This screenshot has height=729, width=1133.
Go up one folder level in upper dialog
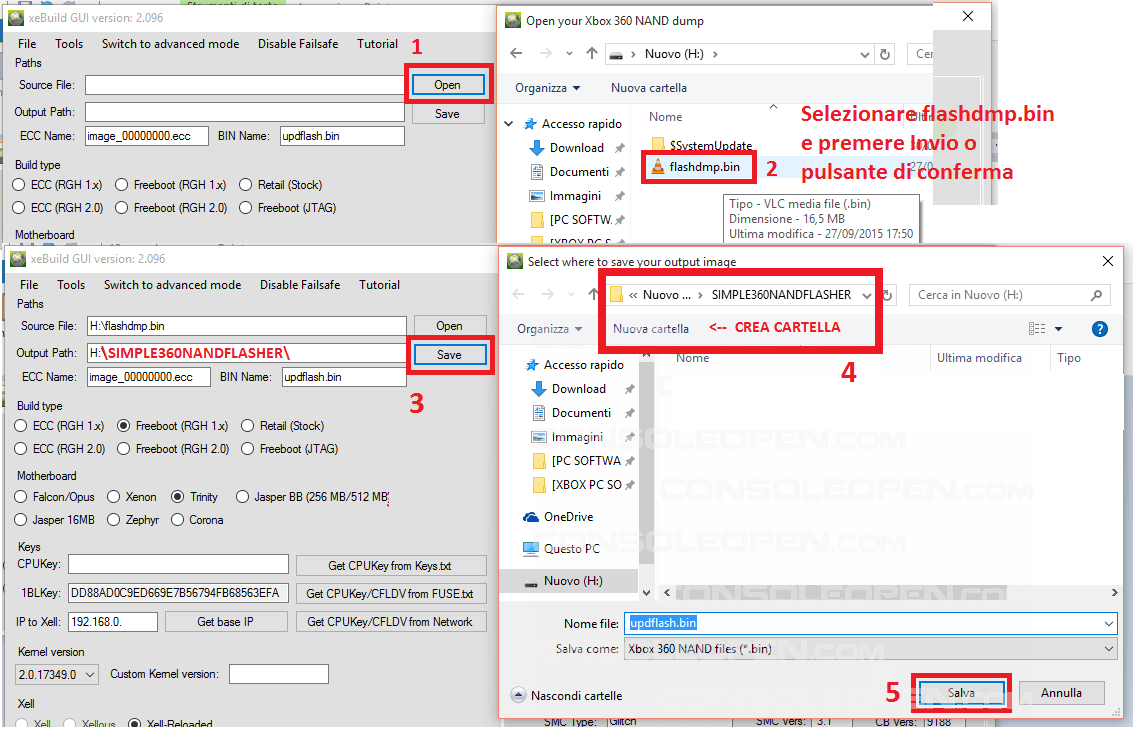592,54
